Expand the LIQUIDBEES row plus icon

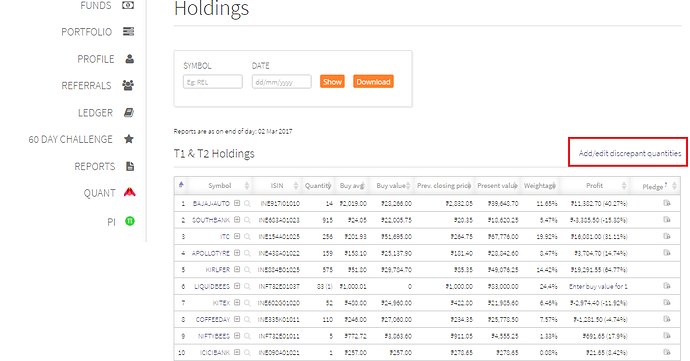click(237, 286)
